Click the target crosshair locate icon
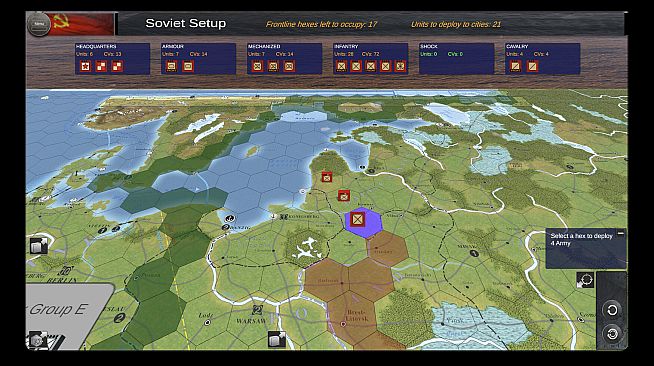This screenshot has width=654, height=366. click(x=585, y=280)
